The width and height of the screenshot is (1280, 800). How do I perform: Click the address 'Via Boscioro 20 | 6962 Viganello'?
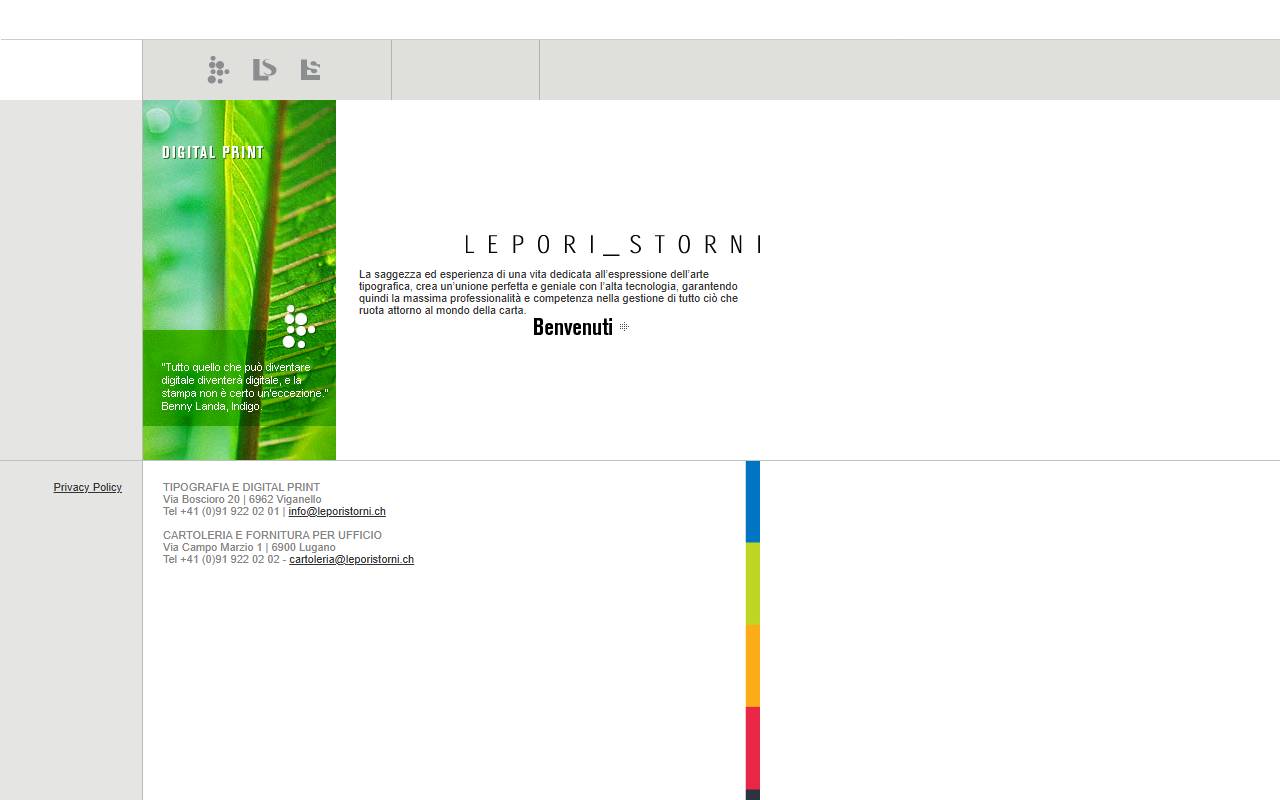point(242,499)
